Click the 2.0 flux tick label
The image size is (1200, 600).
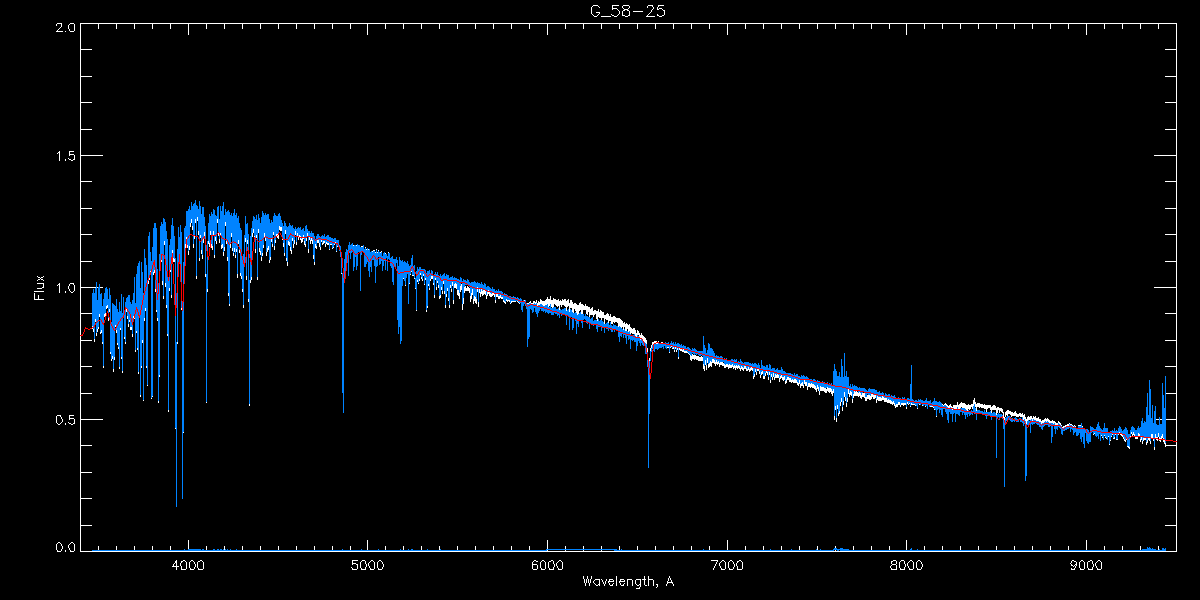(x=64, y=28)
